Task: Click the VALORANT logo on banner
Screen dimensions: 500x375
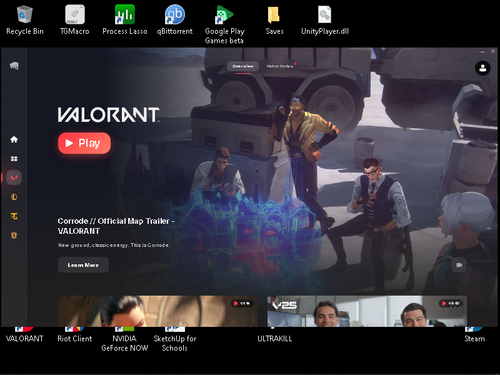Action: pyautogui.click(x=109, y=115)
